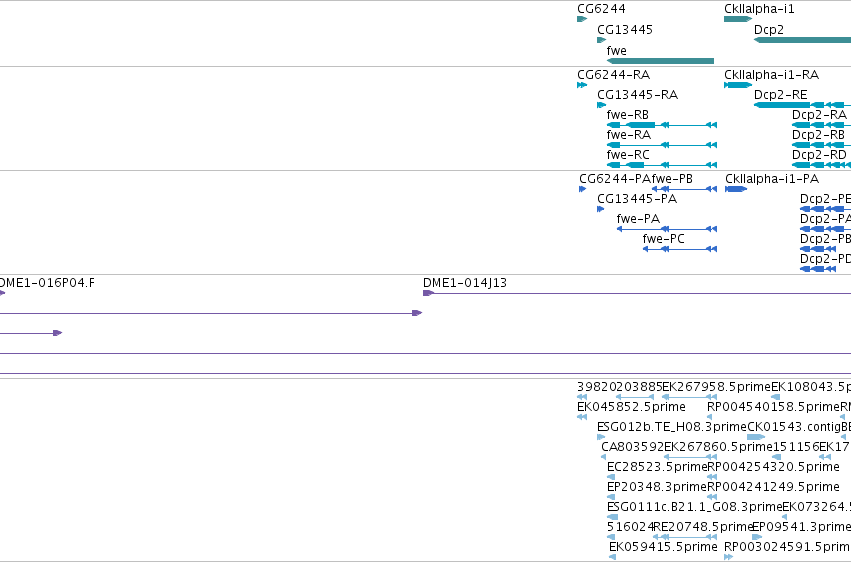Select the CkIIalpha-i1 gene label
This screenshot has width=851, height=562.
[759, 9]
